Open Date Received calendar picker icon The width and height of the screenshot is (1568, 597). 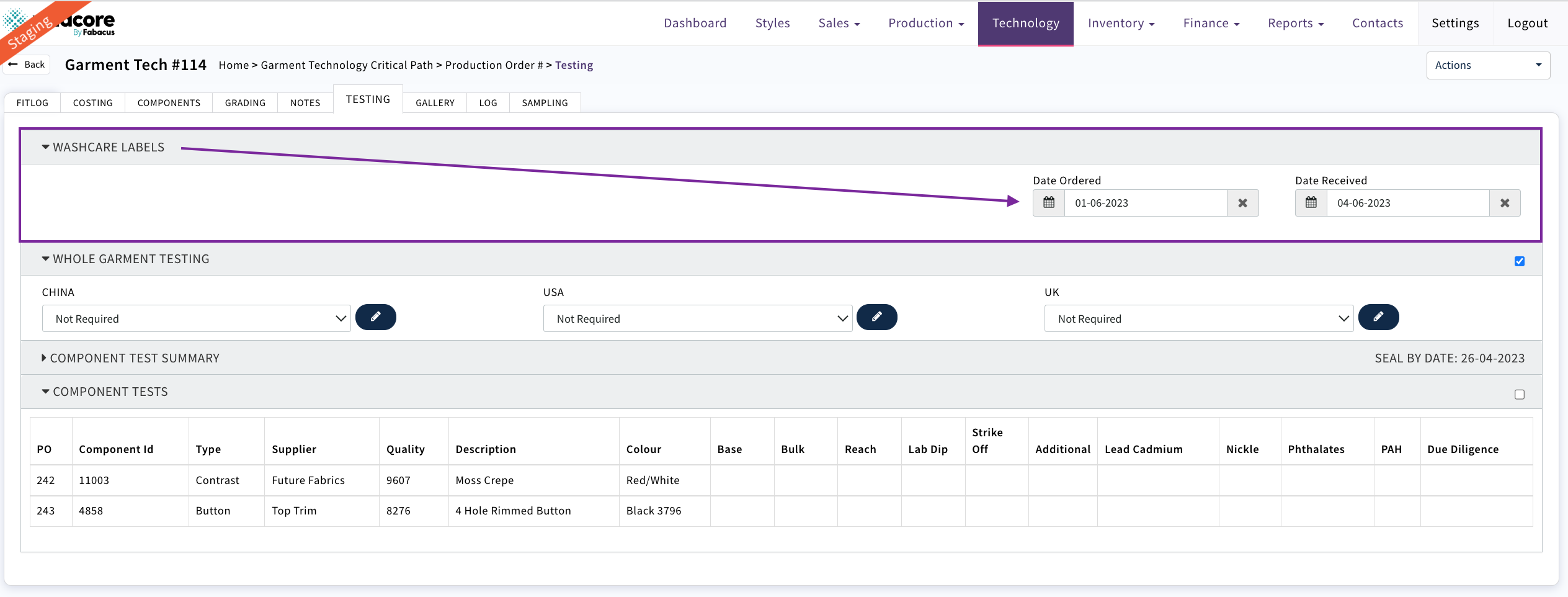(1311, 203)
